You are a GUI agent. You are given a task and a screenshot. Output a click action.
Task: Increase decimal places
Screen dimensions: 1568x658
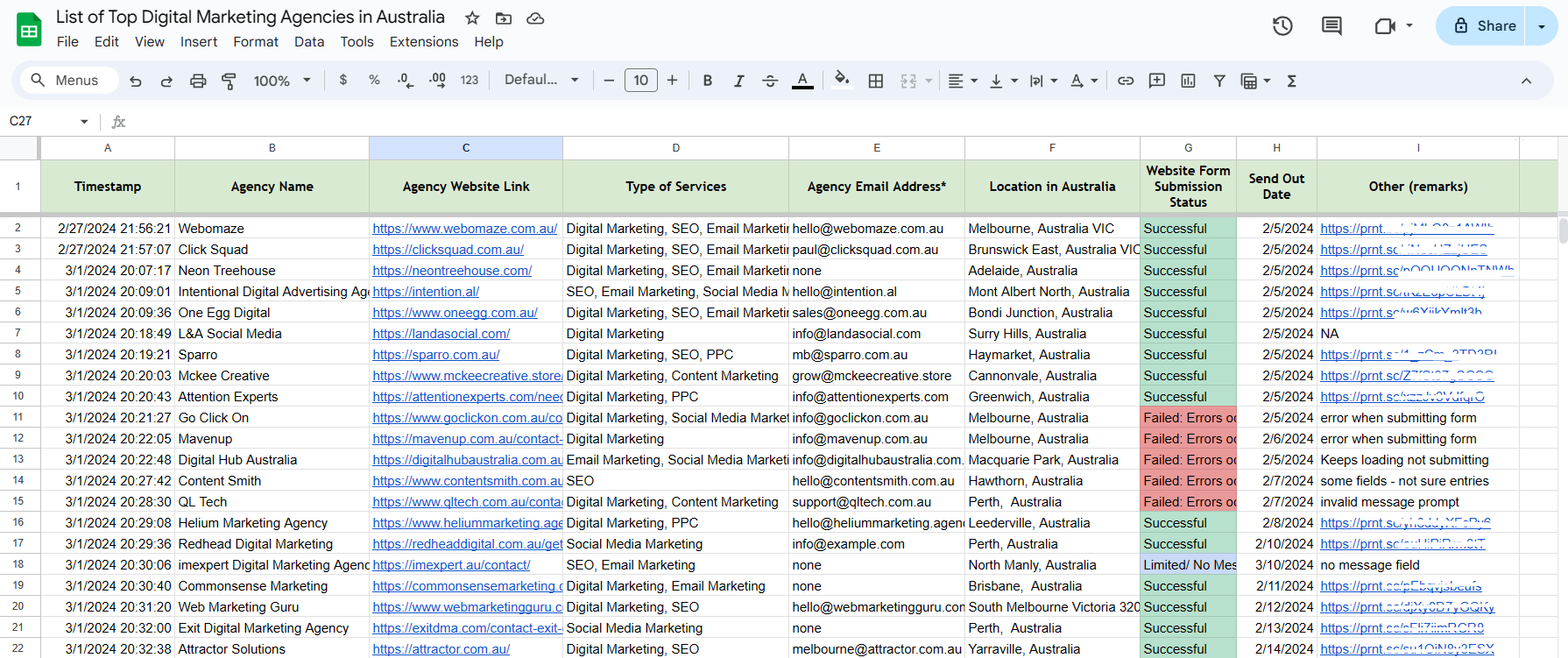[x=437, y=80]
